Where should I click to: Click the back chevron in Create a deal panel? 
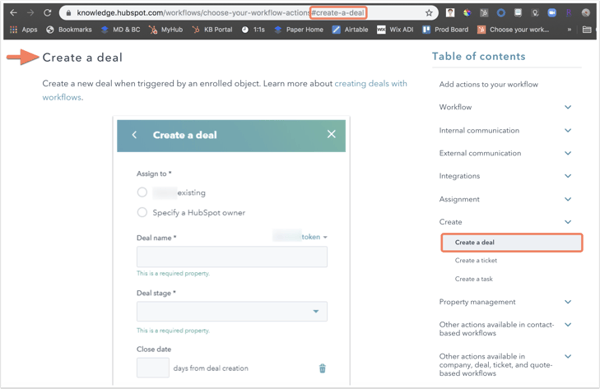(x=134, y=135)
